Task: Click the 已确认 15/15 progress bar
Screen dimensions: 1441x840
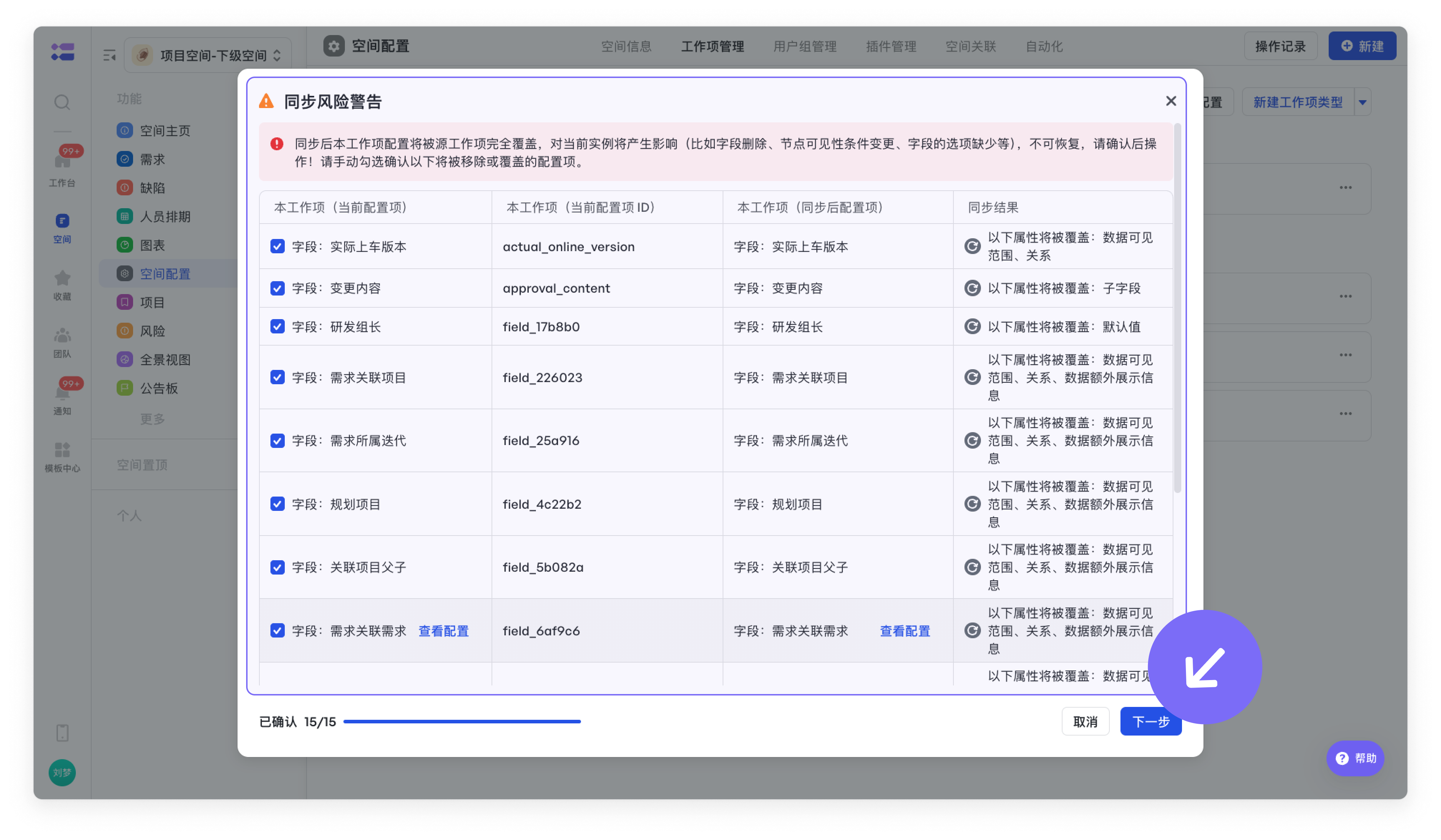Action: [x=461, y=721]
